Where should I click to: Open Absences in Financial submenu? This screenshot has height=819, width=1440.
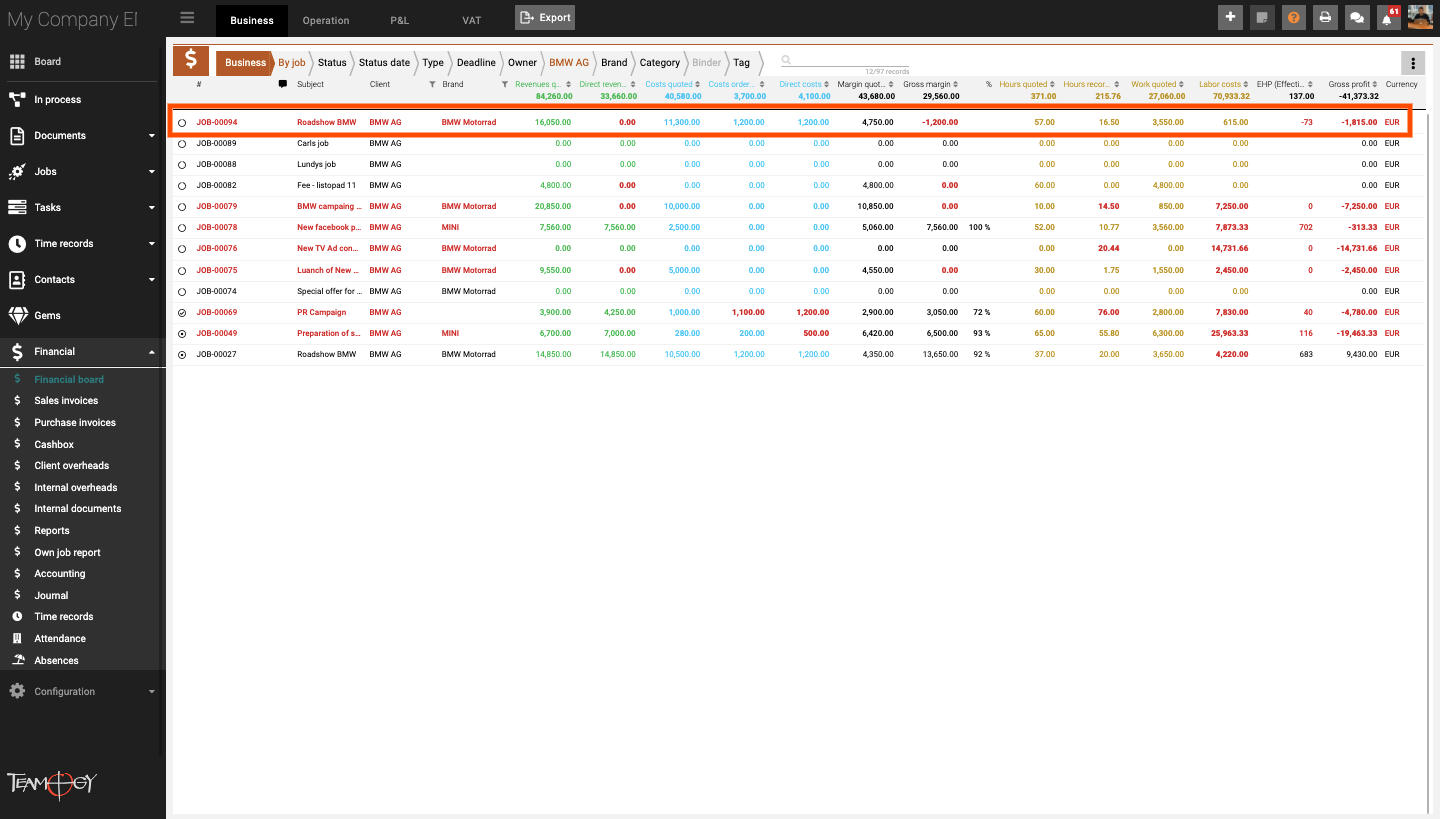tap(56, 660)
